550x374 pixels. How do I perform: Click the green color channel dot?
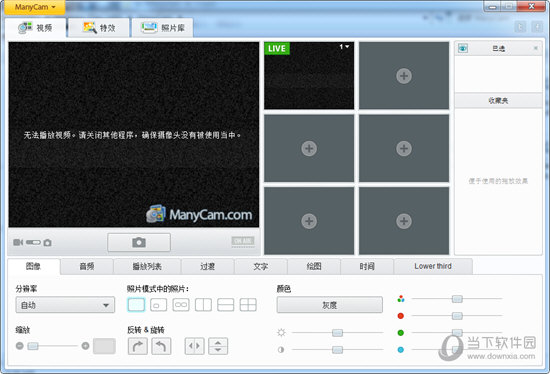pos(401,333)
